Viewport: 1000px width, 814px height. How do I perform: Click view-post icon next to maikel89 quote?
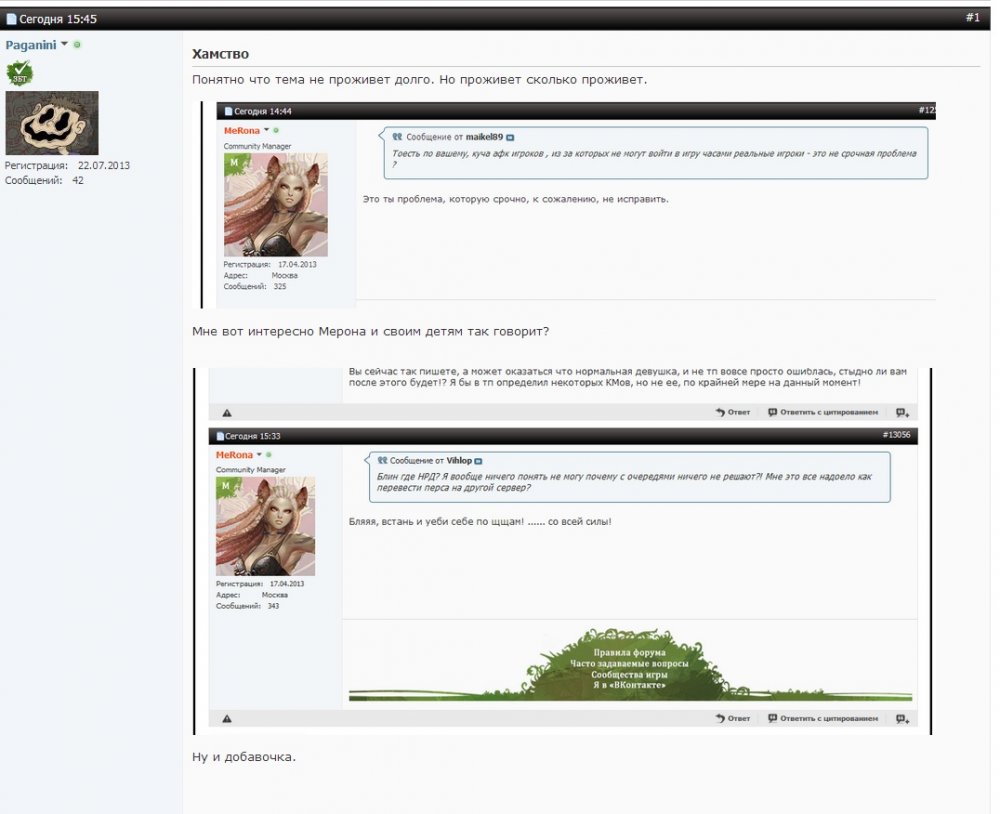click(x=510, y=137)
